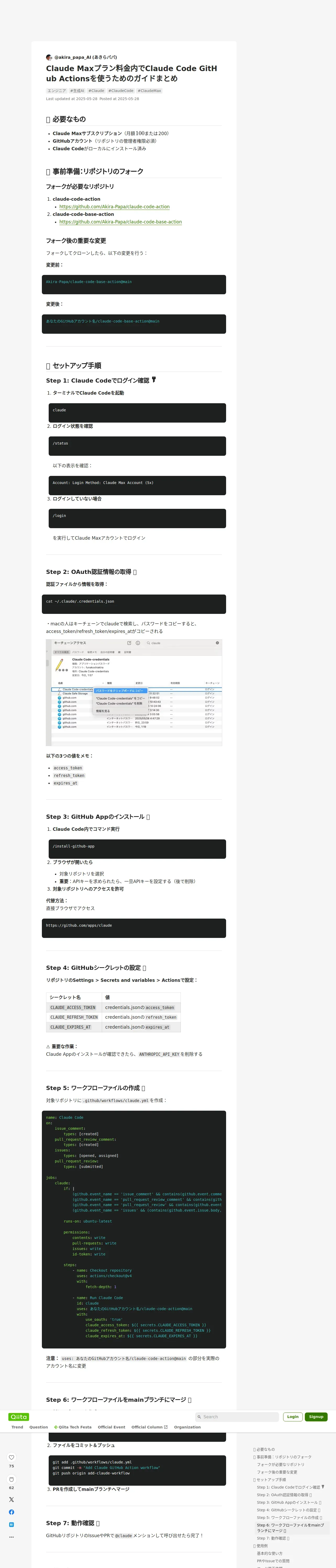Click the article title heading

tap(132, 74)
